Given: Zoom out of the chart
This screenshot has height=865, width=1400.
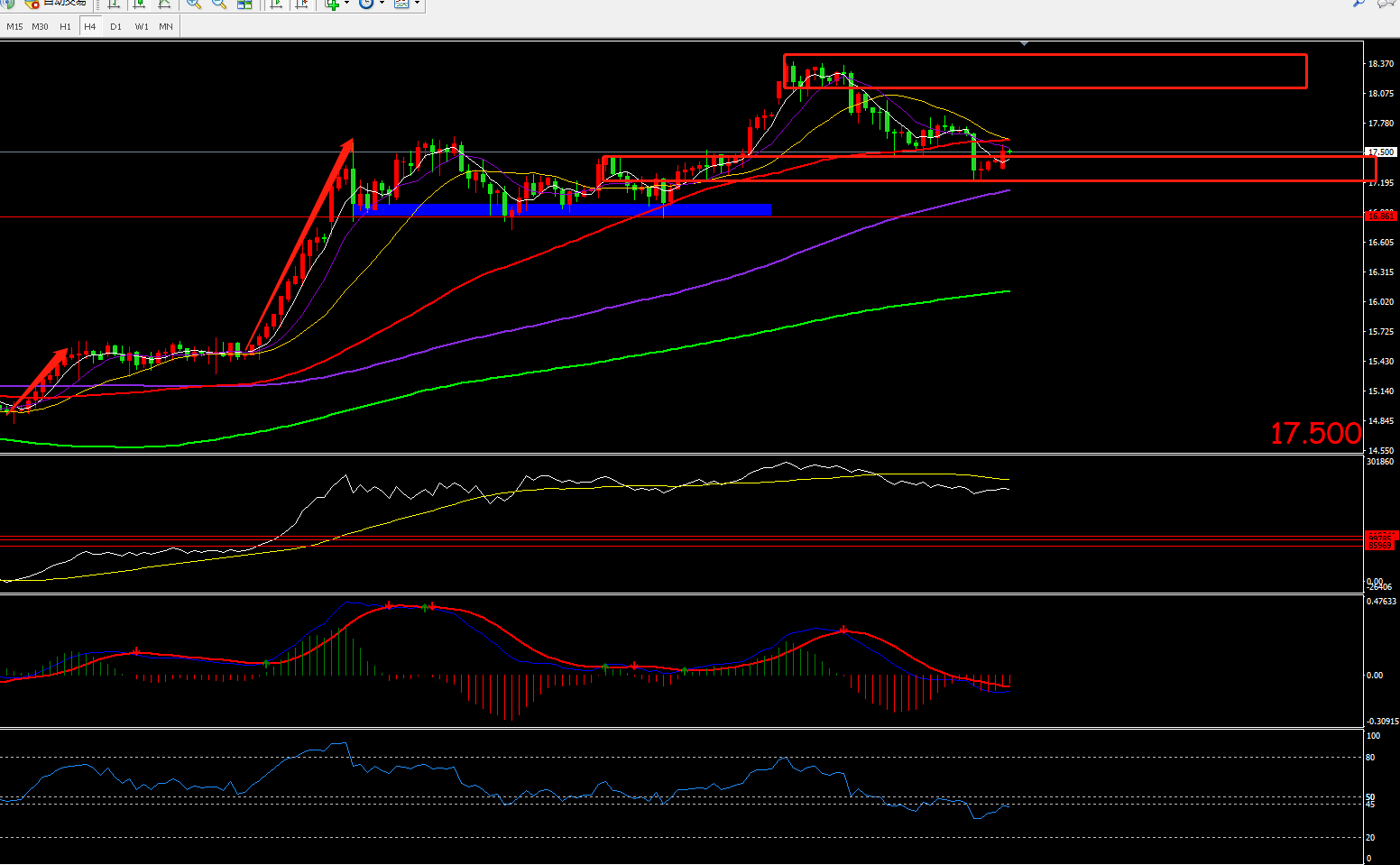Looking at the screenshot, I should click(x=219, y=4).
